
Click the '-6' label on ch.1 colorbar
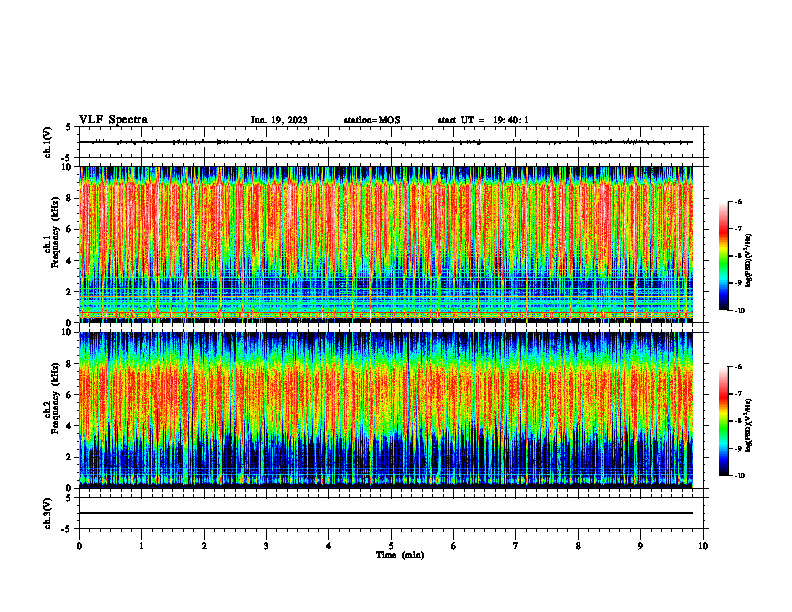[x=738, y=202]
